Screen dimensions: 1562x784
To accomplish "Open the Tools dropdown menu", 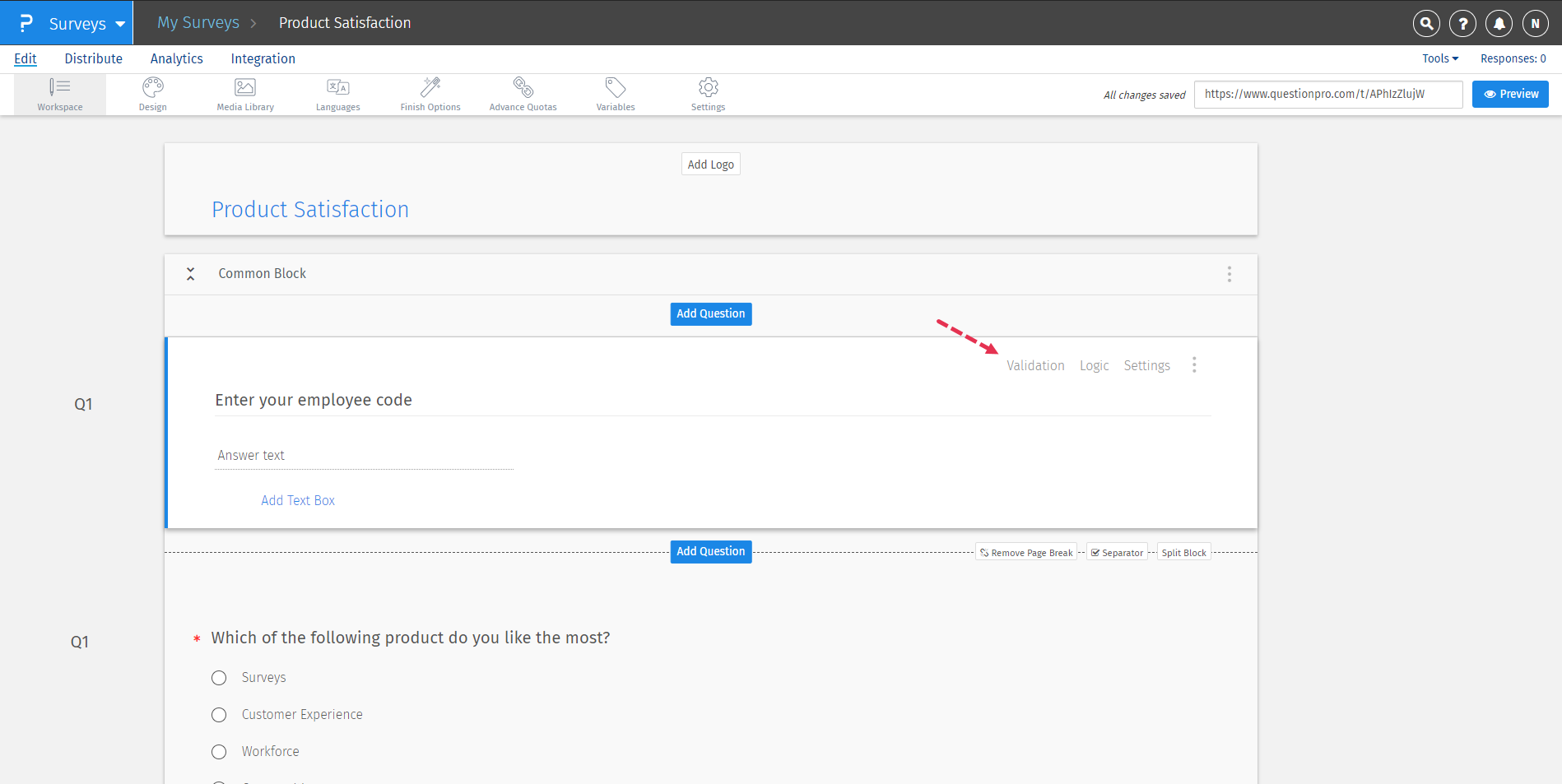I will pos(1439,58).
